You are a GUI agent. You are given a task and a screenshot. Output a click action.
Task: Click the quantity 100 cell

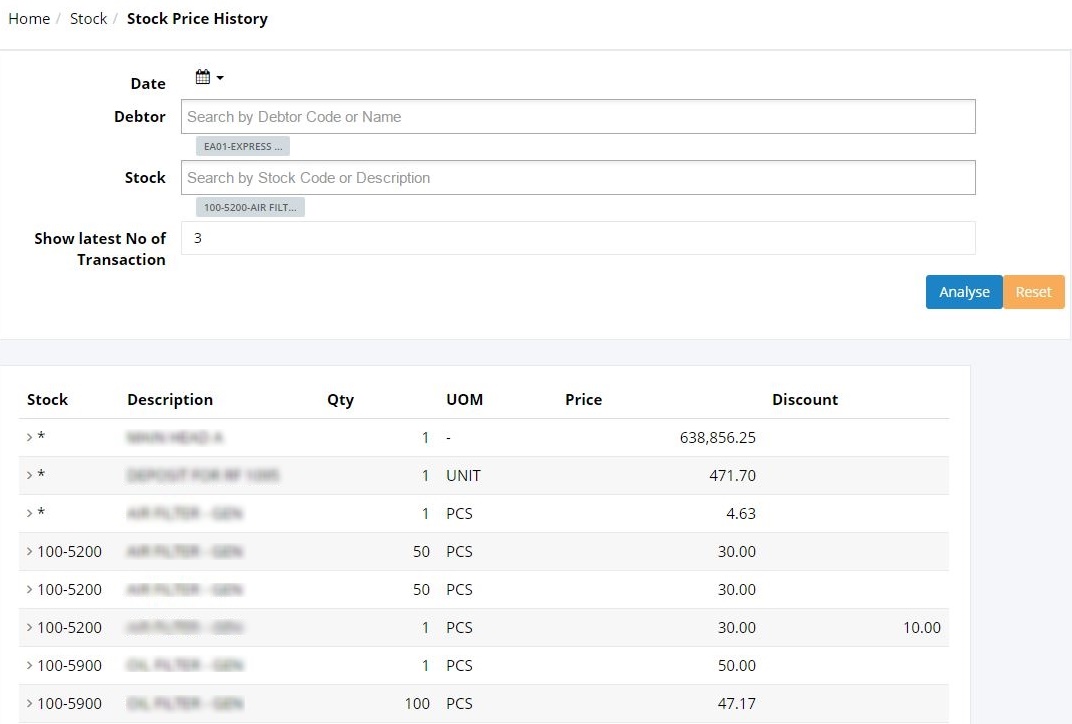coord(417,703)
